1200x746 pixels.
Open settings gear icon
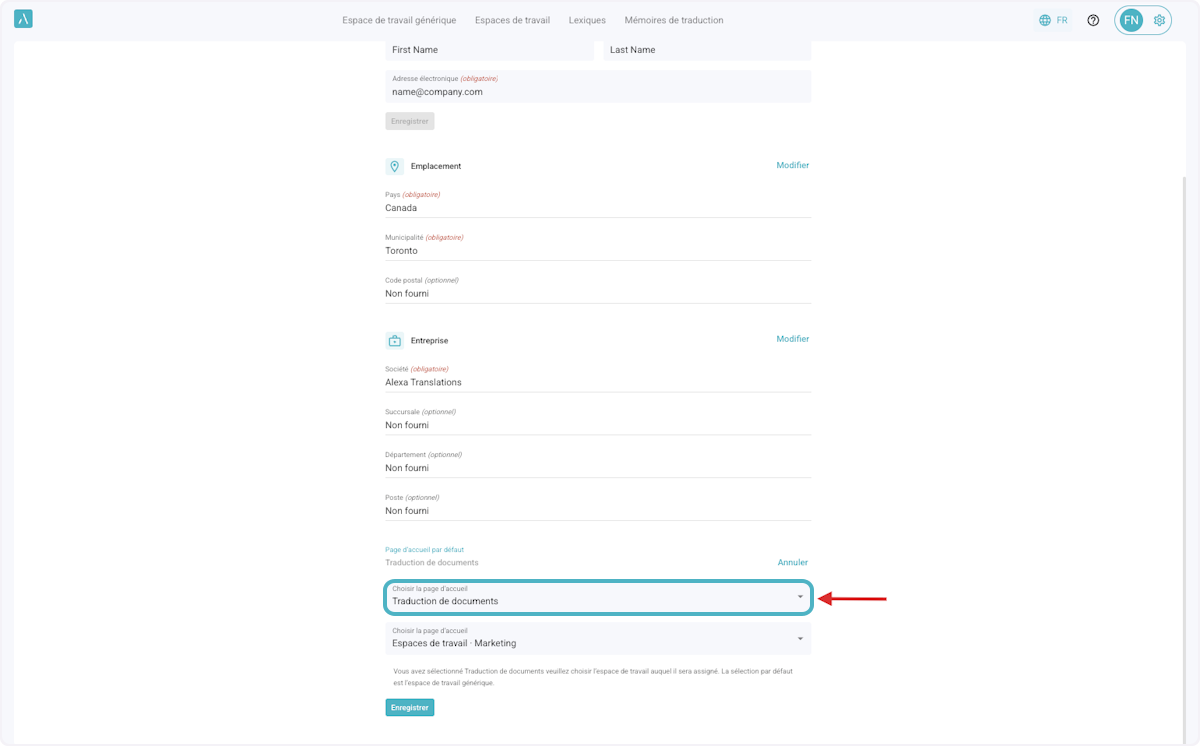pos(1159,20)
